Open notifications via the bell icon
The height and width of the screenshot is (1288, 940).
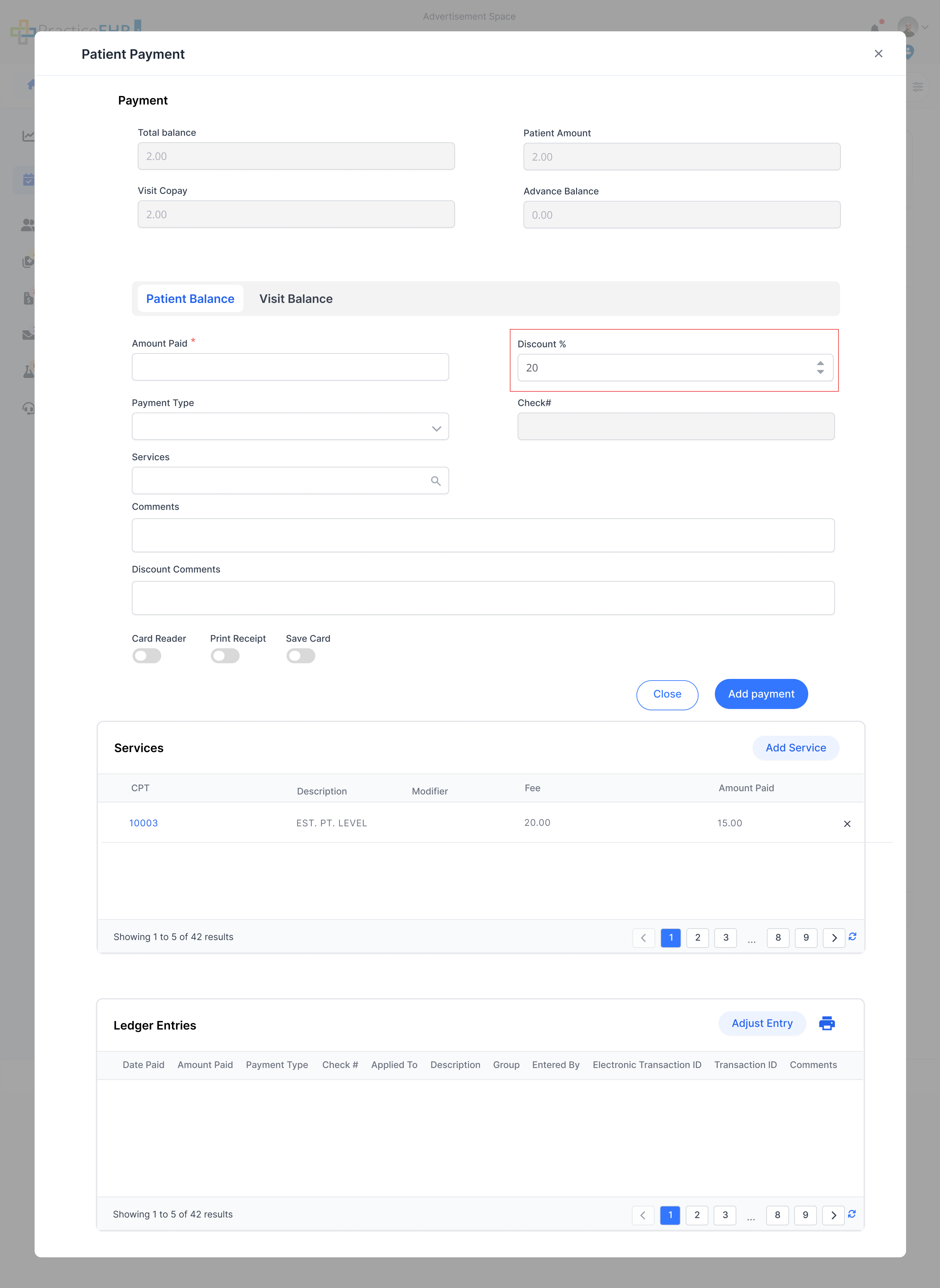875,27
